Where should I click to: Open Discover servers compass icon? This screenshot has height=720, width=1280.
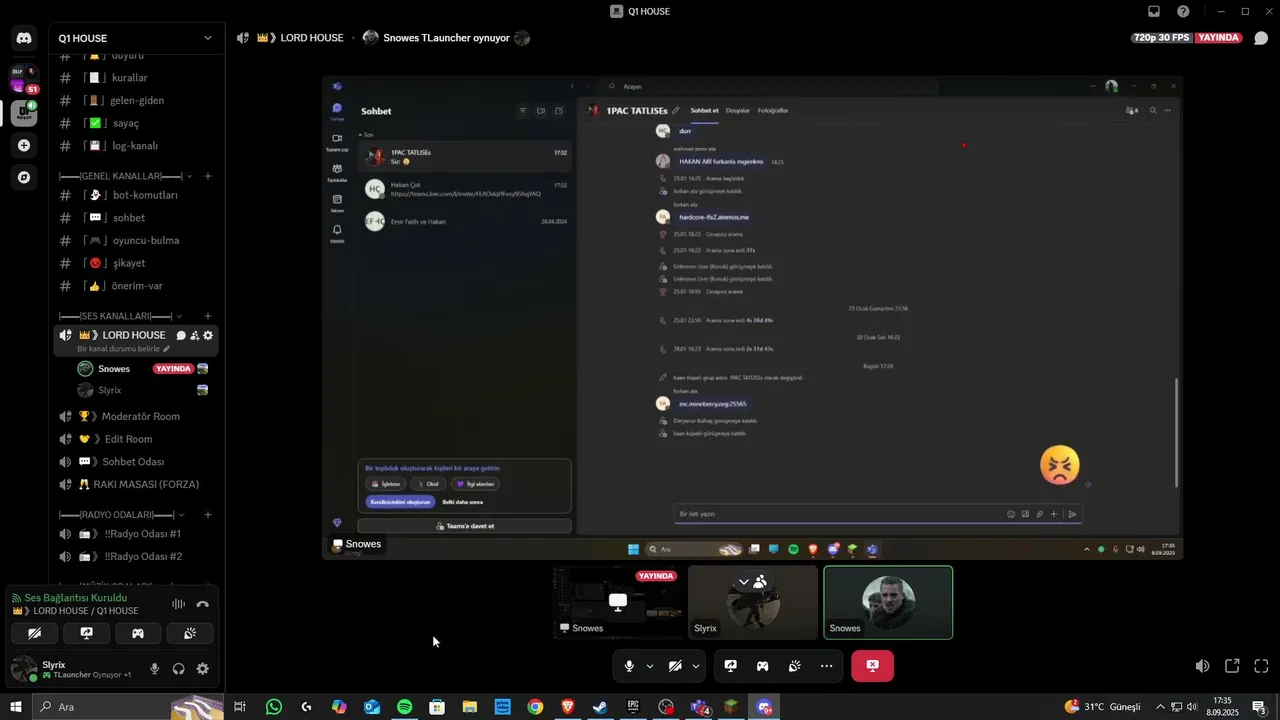[24, 177]
